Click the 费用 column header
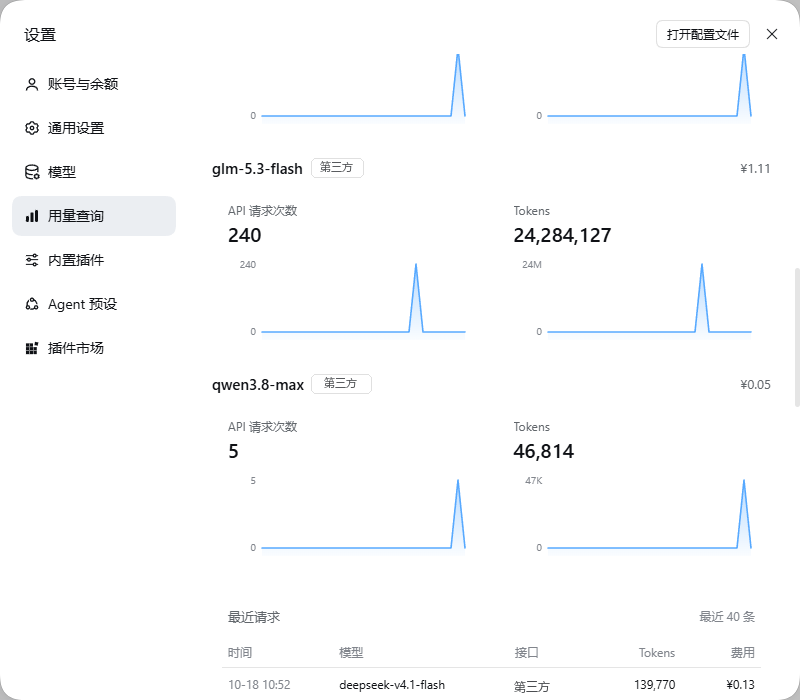This screenshot has width=800, height=700. [x=742, y=653]
